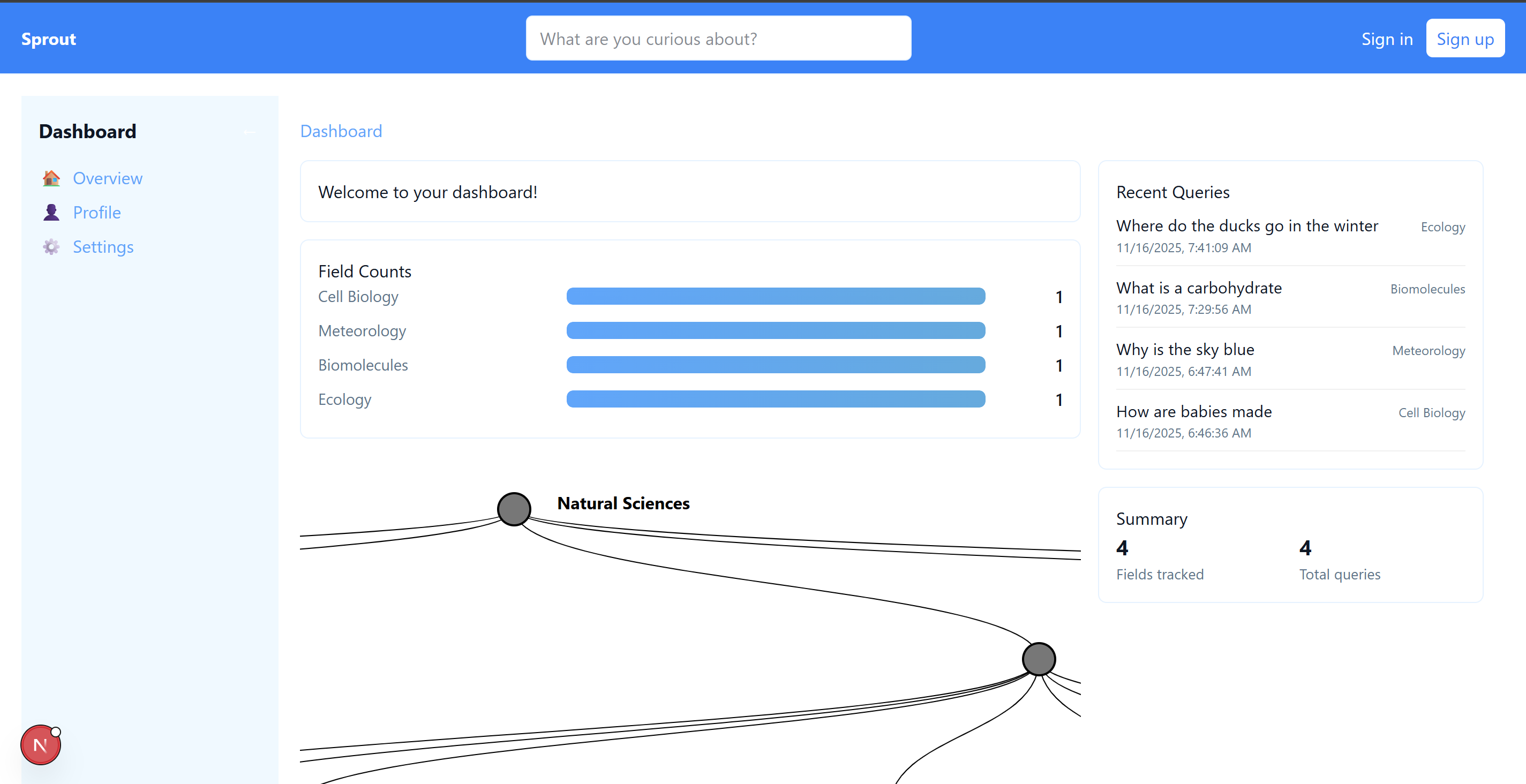The height and width of the screenshot is (784, 1526).
Task: Open the 'Why is the sky blue' query
Action: coord(1185,349)
